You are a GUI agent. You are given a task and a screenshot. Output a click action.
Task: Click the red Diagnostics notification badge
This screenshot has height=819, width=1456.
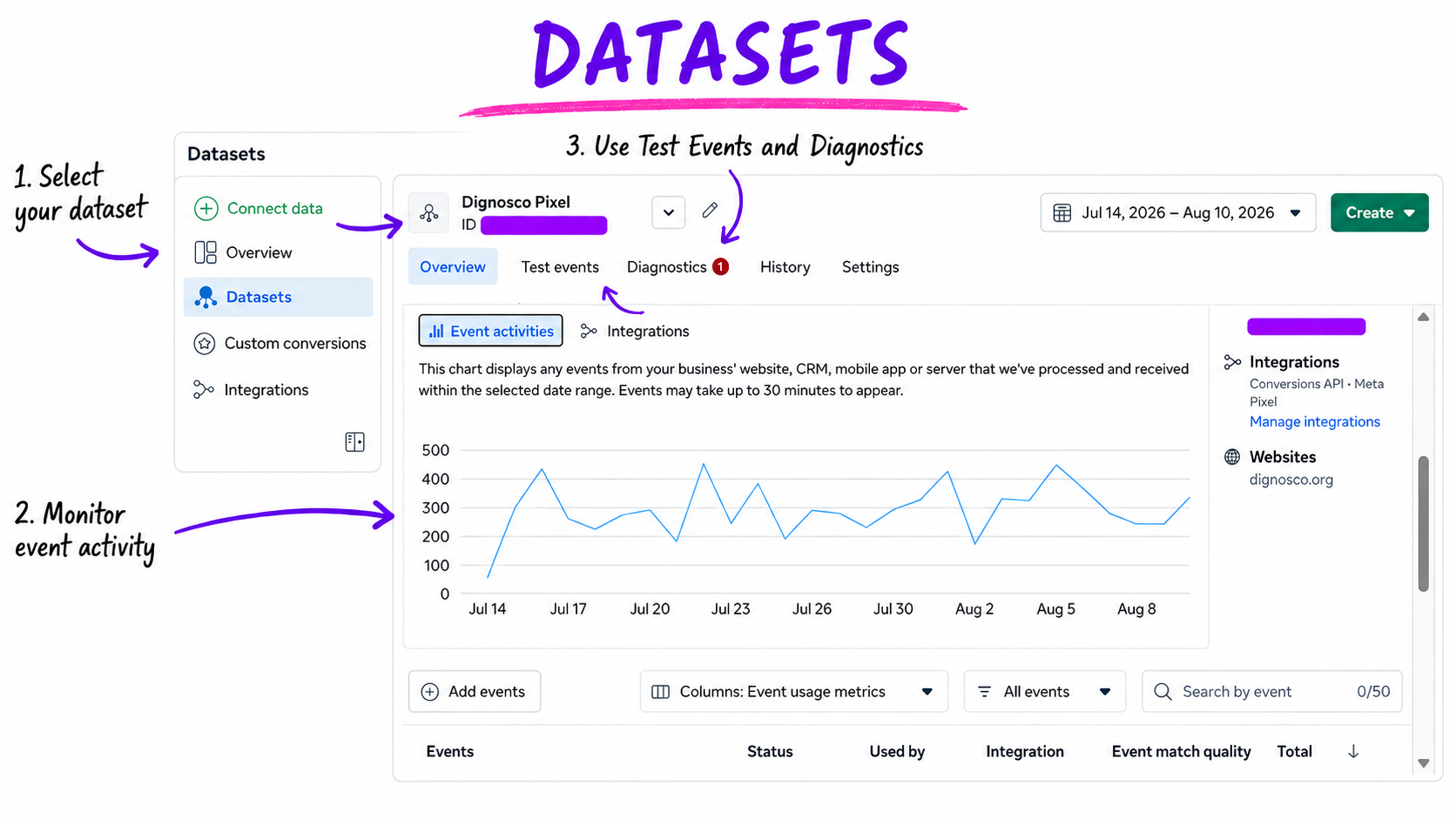click(720, 266)
